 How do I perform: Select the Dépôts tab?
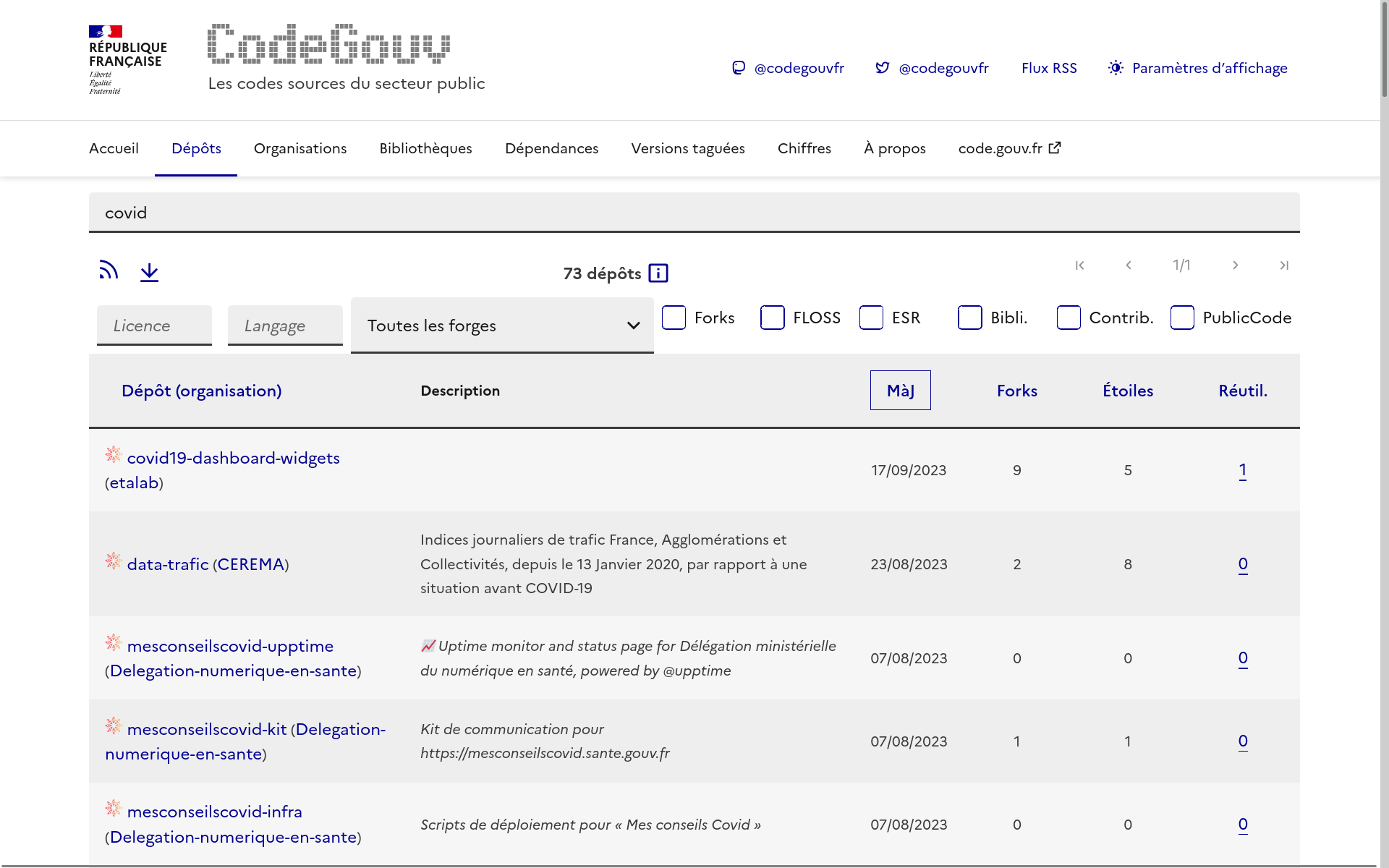point(196,148)
